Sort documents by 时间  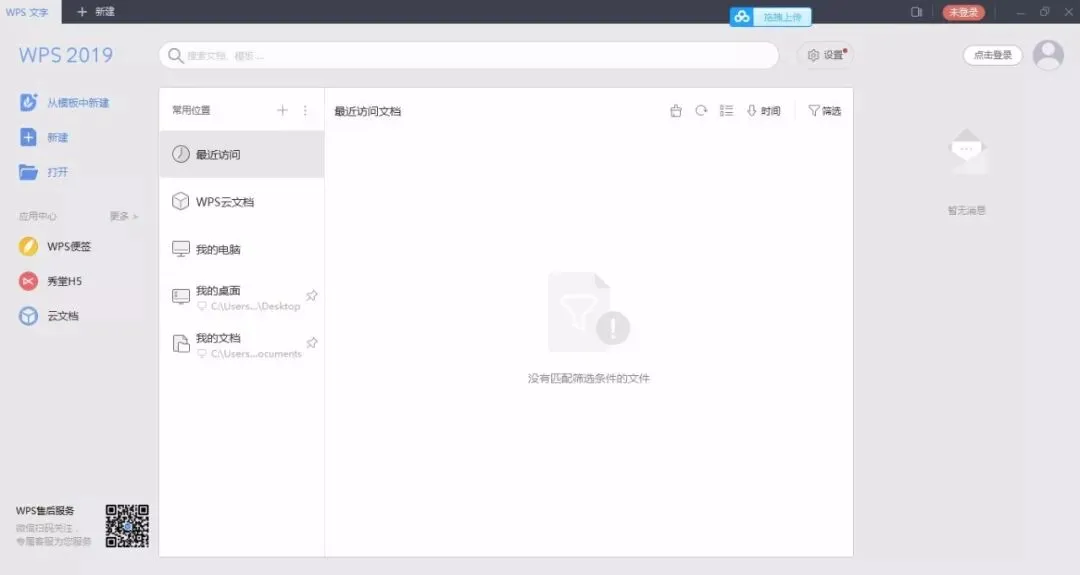coord(764,111)
